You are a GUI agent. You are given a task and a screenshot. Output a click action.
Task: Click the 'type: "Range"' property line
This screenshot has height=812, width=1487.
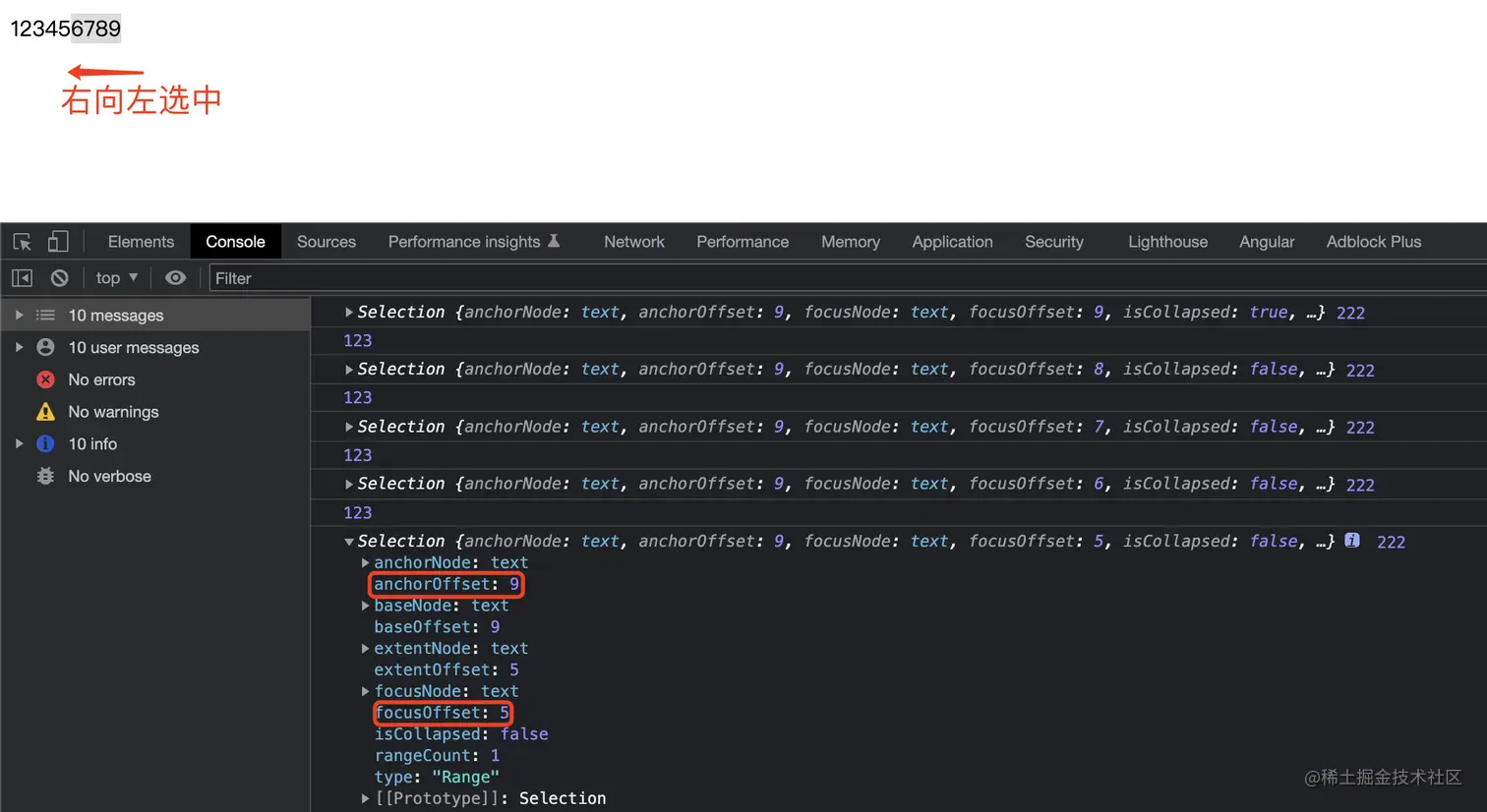pos(437,778)
